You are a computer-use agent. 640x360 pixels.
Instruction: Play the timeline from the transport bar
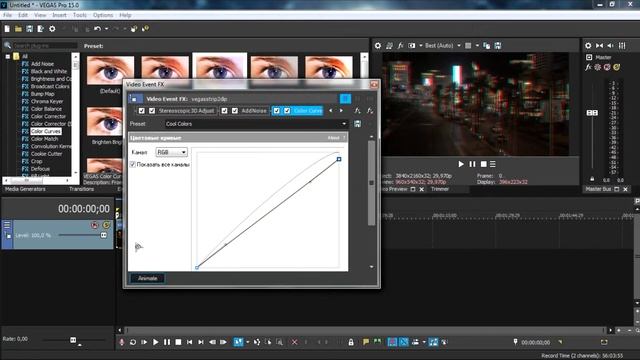pos(156,342)
